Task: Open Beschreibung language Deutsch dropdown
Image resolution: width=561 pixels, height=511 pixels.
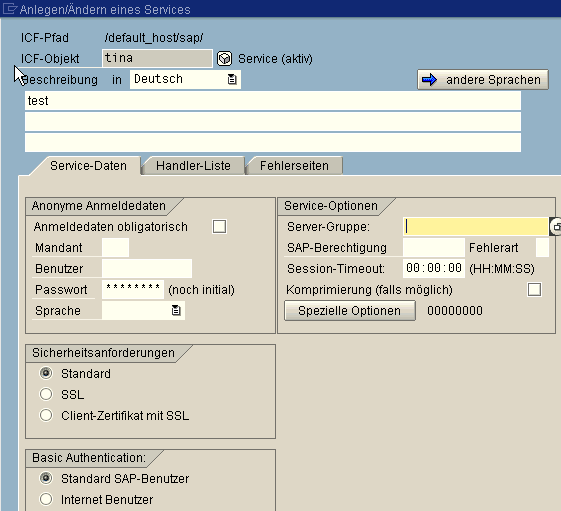Action: (232, 79)
